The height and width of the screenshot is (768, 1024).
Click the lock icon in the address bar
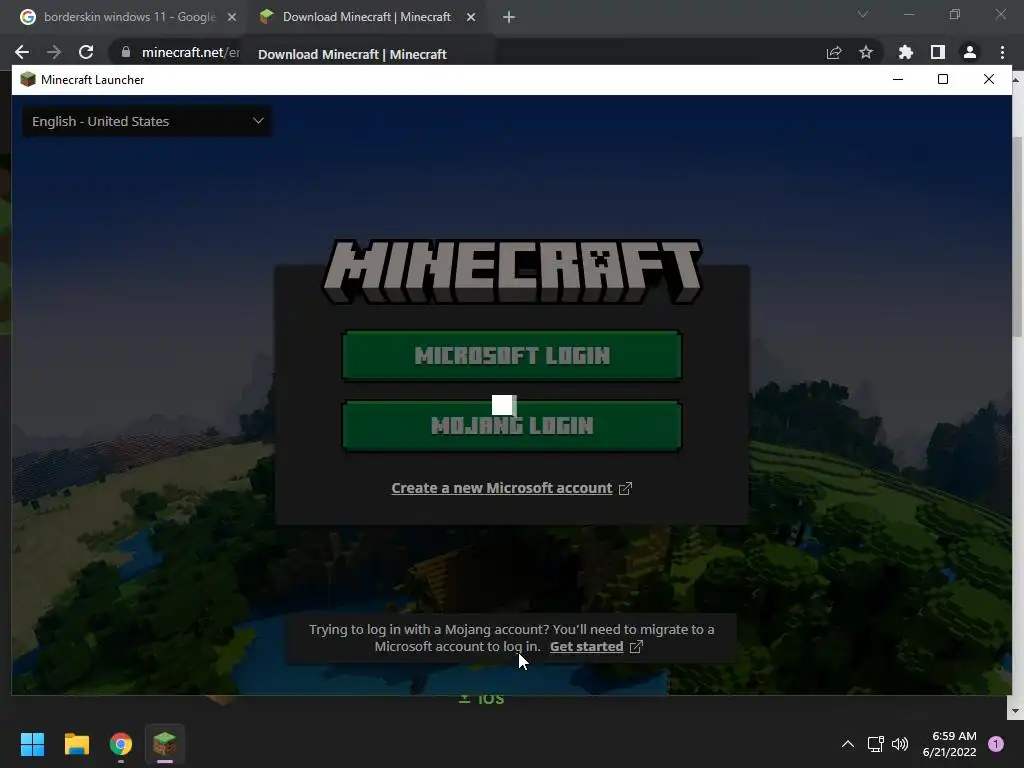point(126,52)
